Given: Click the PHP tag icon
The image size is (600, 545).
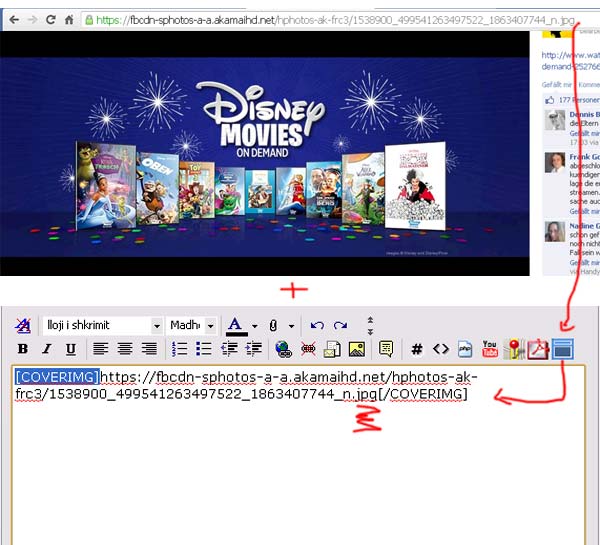Looking at the screenshot, I should 465,349.
